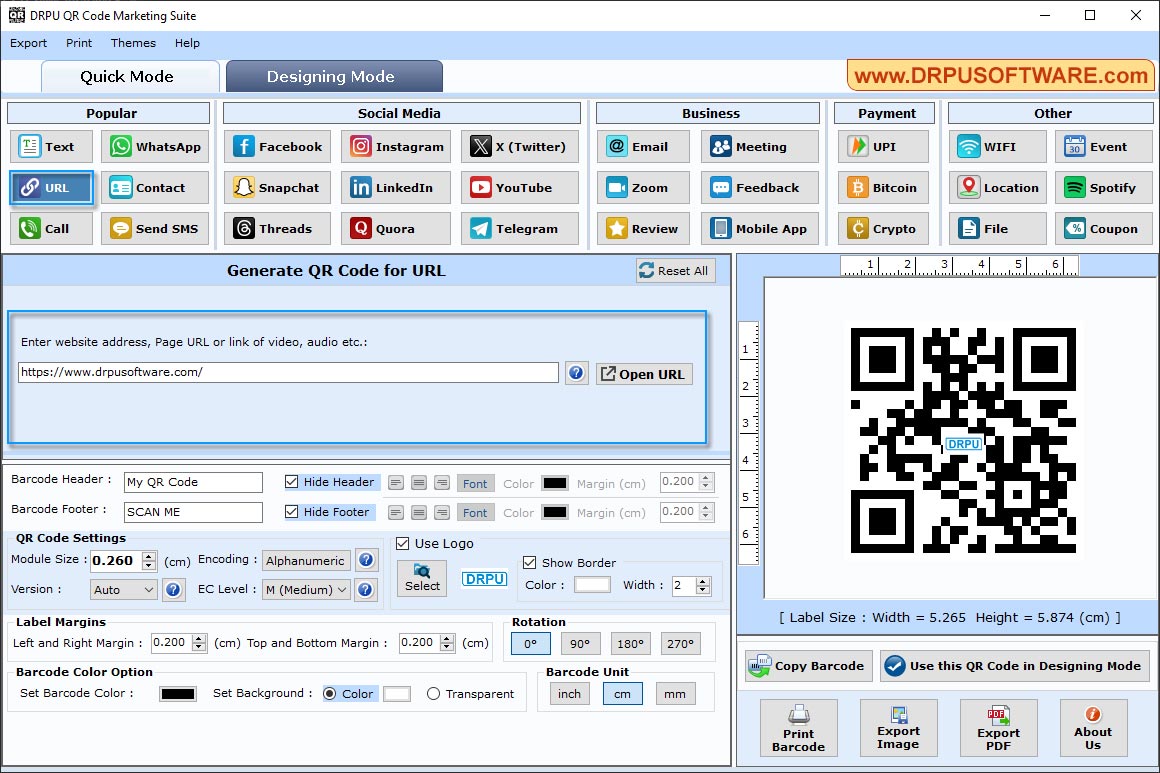The height and width of the screenshot is (773, 1160).
Task: Select the Send SMS QR option
Action: pyautogui.click(x=154, y=228)
